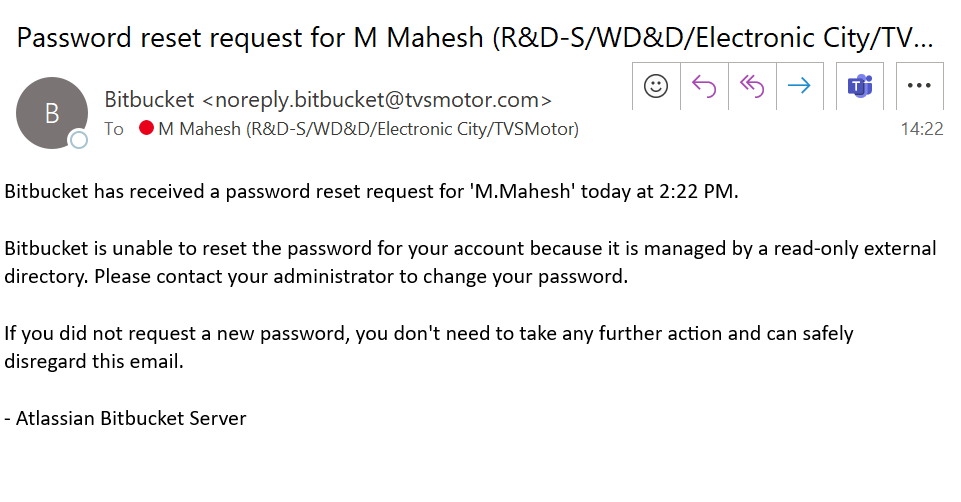This screenshot has height=502, width=961.
Task: Click paragraph about read-only external directory
Action: pyautogui.click(x=470, y=262)
